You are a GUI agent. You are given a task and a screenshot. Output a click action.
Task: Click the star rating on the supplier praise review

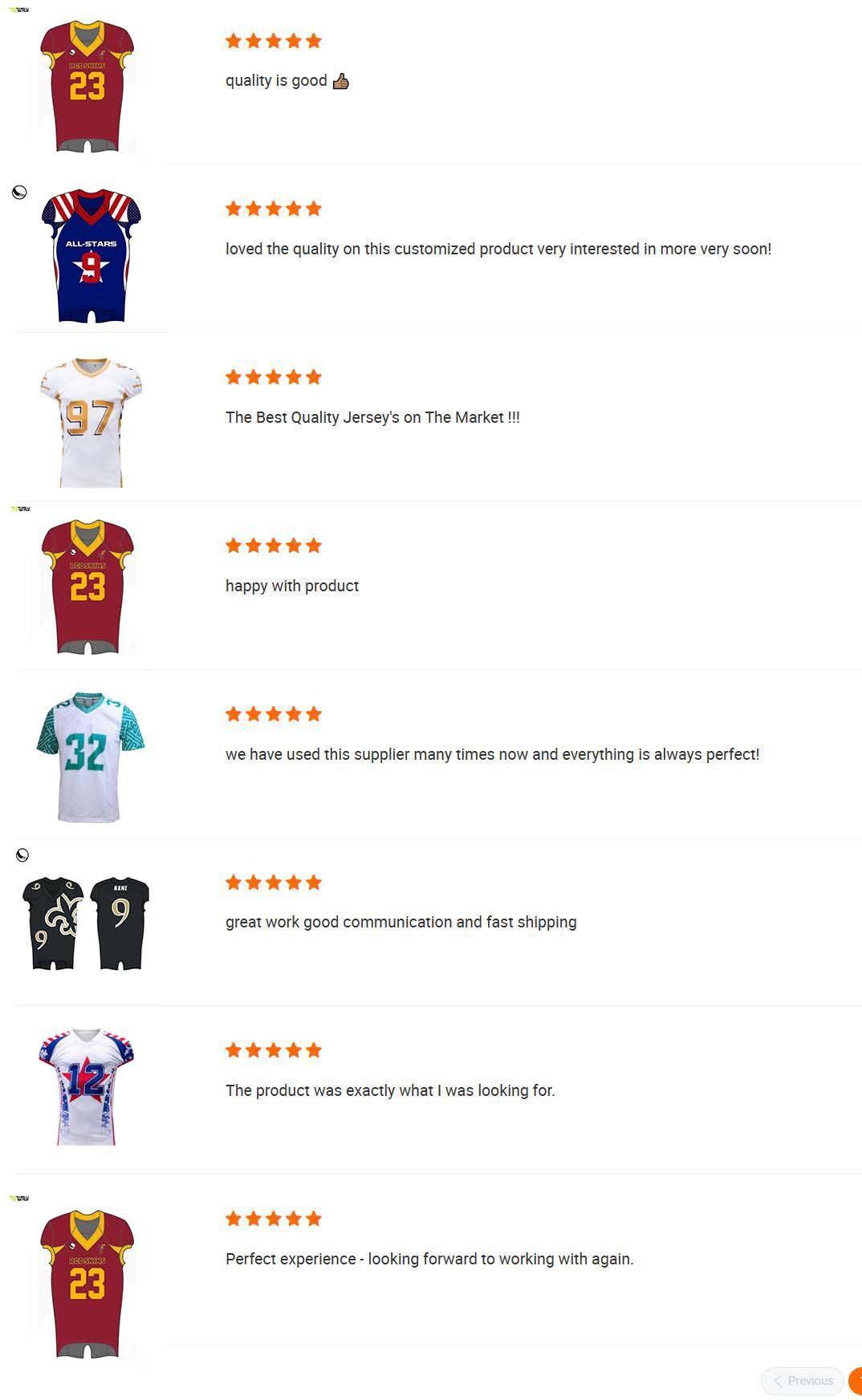pos(273,713)
